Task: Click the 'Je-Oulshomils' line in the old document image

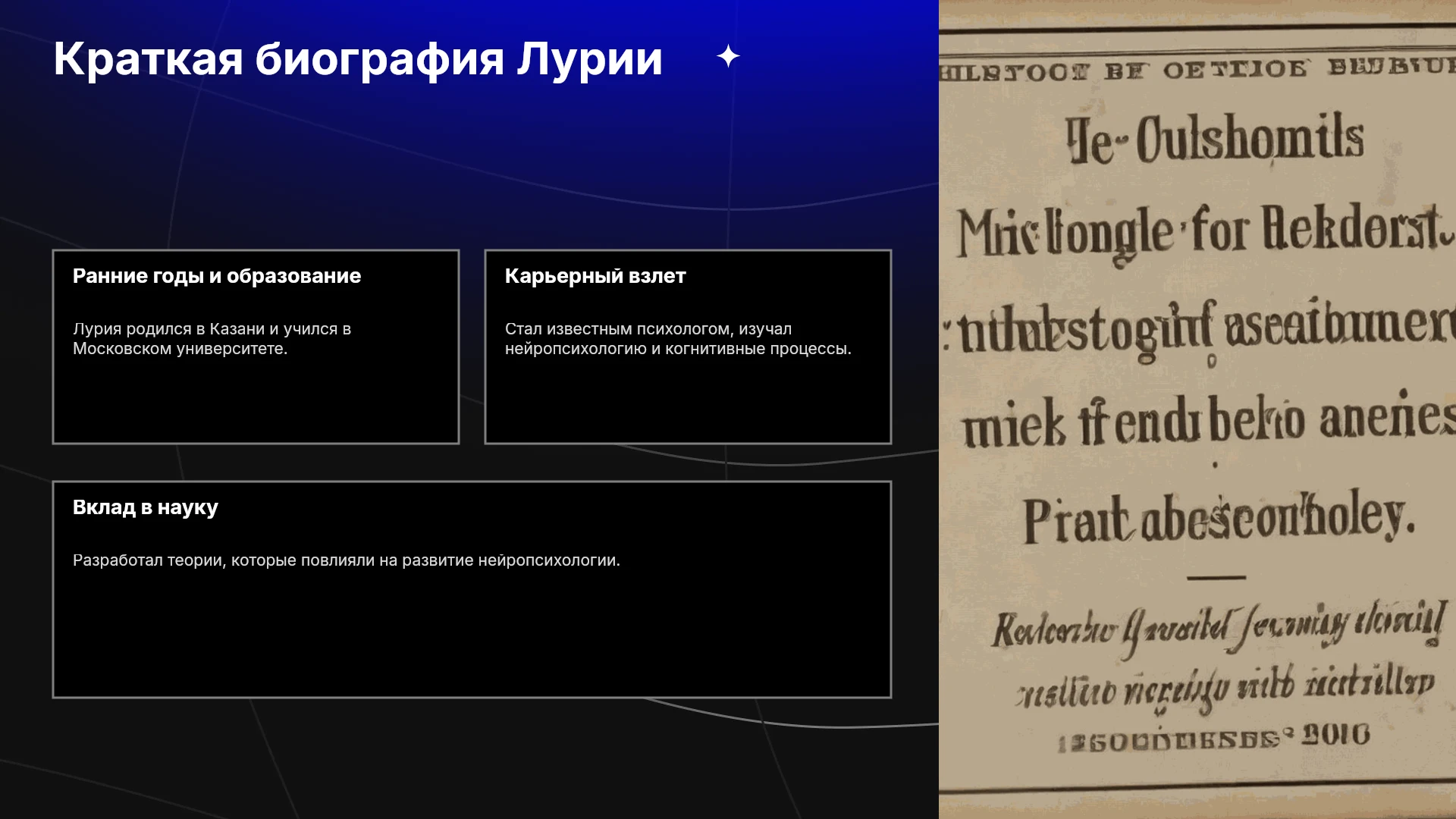Action: (1215, 140)
